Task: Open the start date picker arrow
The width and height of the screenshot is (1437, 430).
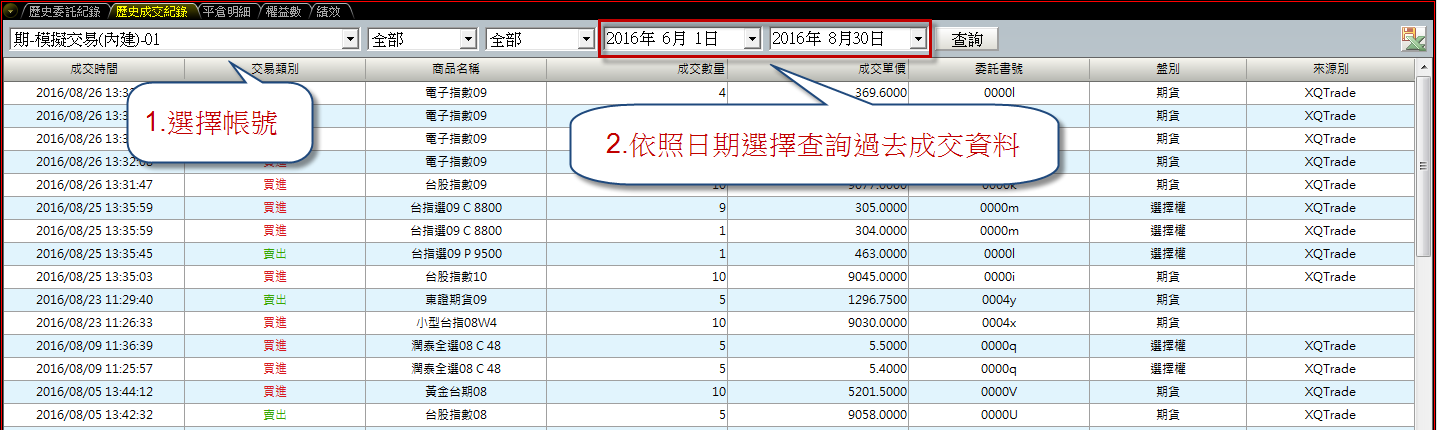Action: [x=752, y=39]
